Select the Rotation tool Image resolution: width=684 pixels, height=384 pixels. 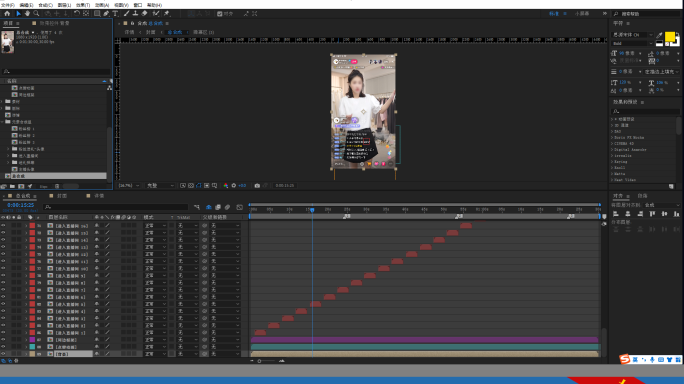[x=77, y=14]
